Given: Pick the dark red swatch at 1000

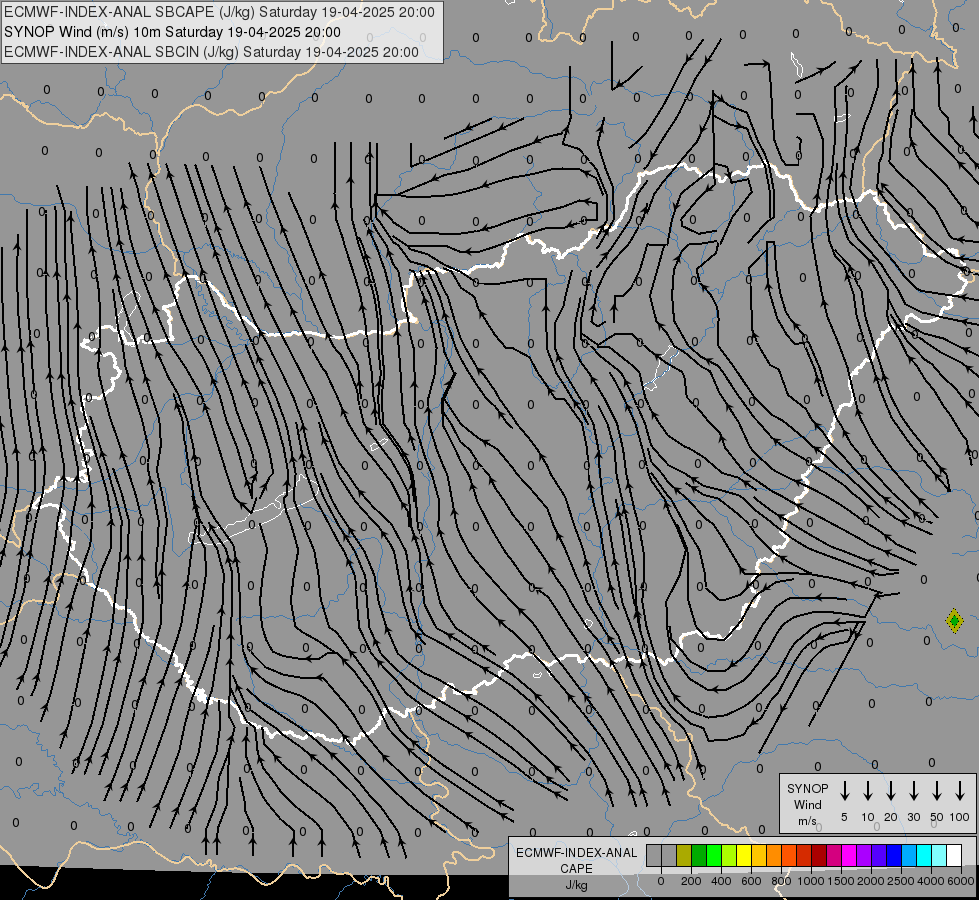Looking at the screenshot, I should (819, 855).
